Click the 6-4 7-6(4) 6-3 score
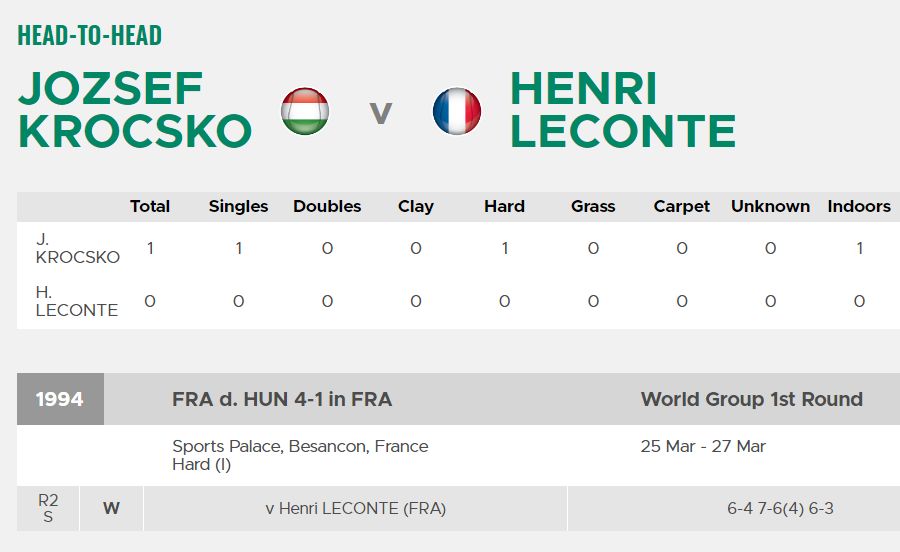Image resolution: width=900 pixels, height=552 pixels. 780,509
